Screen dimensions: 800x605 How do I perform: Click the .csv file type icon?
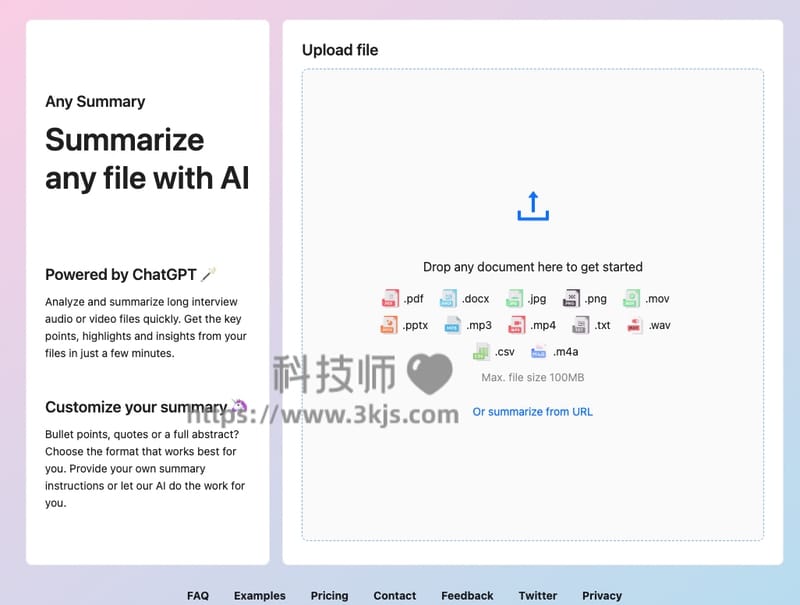click(x=481, y=351)
